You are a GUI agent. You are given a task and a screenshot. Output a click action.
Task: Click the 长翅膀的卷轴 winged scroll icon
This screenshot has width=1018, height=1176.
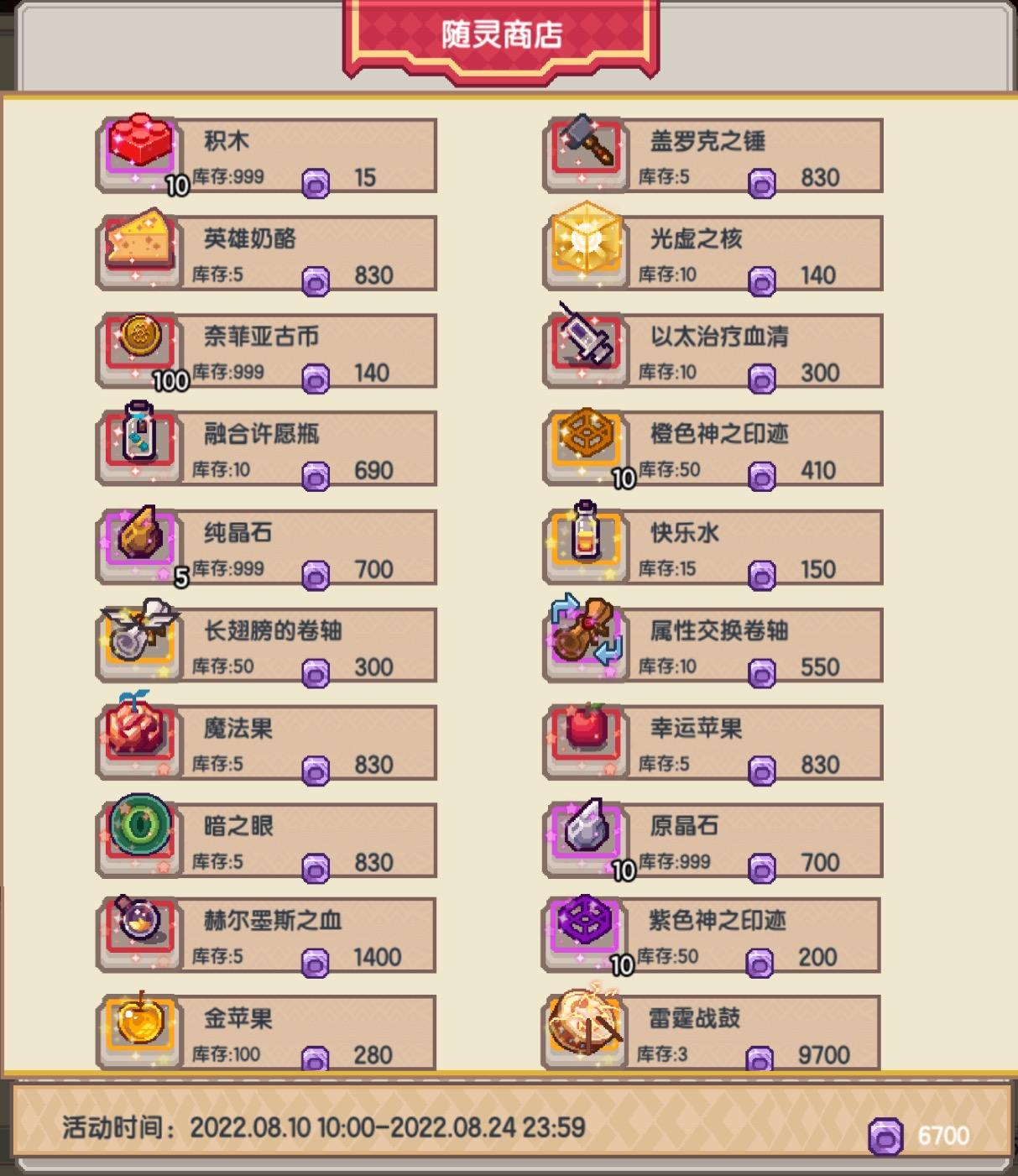coord(139,632)
